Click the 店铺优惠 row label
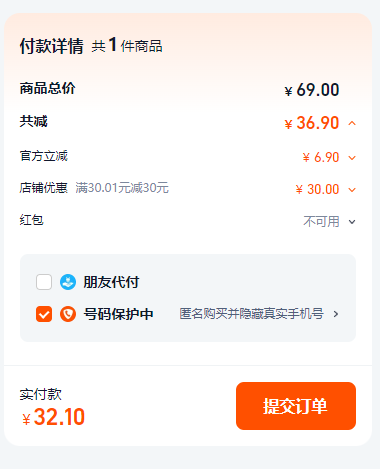The height and width of the screenshot is (469, 380). (x=44, y=188)
